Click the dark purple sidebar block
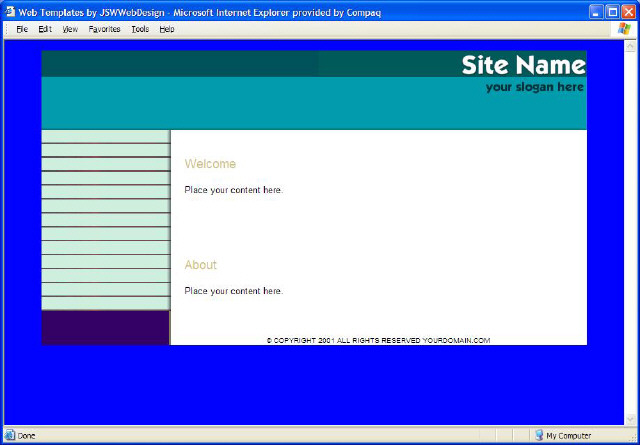Image resolution: width=640 pixels, height=445 pixels. [105, 327]
